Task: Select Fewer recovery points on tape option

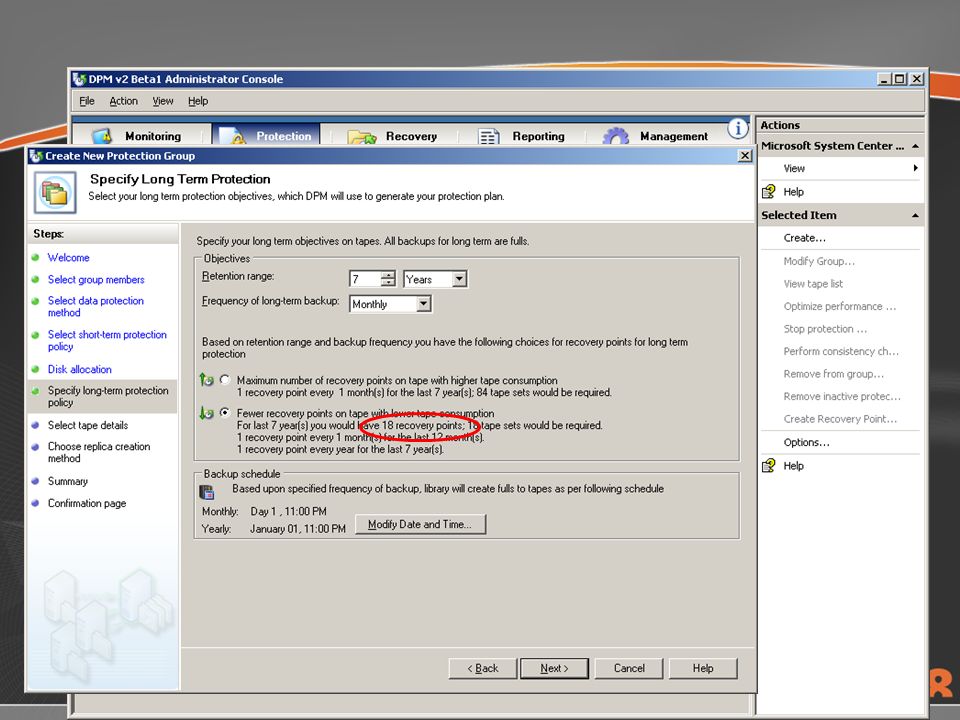Action: (x=225, y=413)
